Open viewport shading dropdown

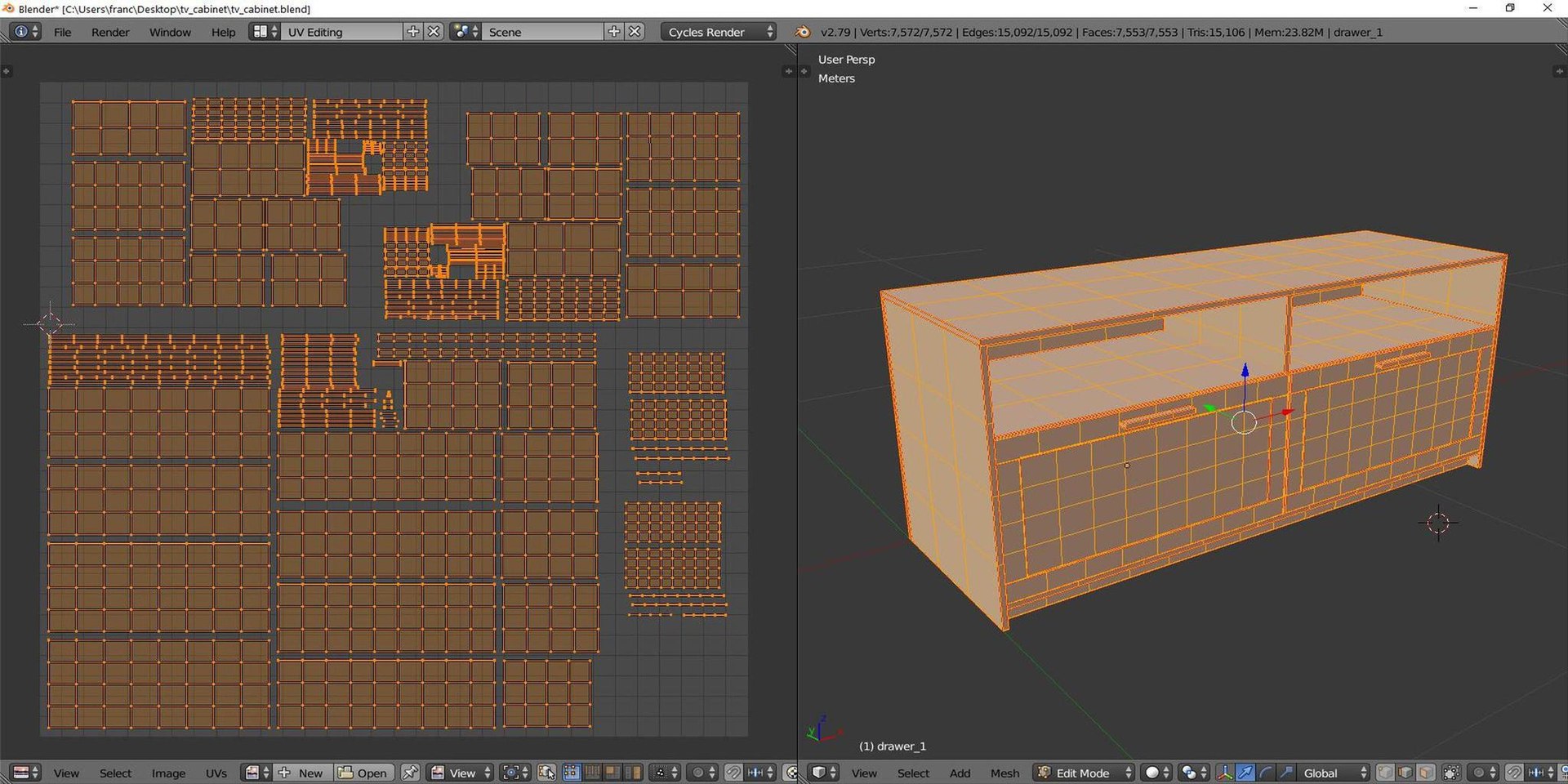1156,773
